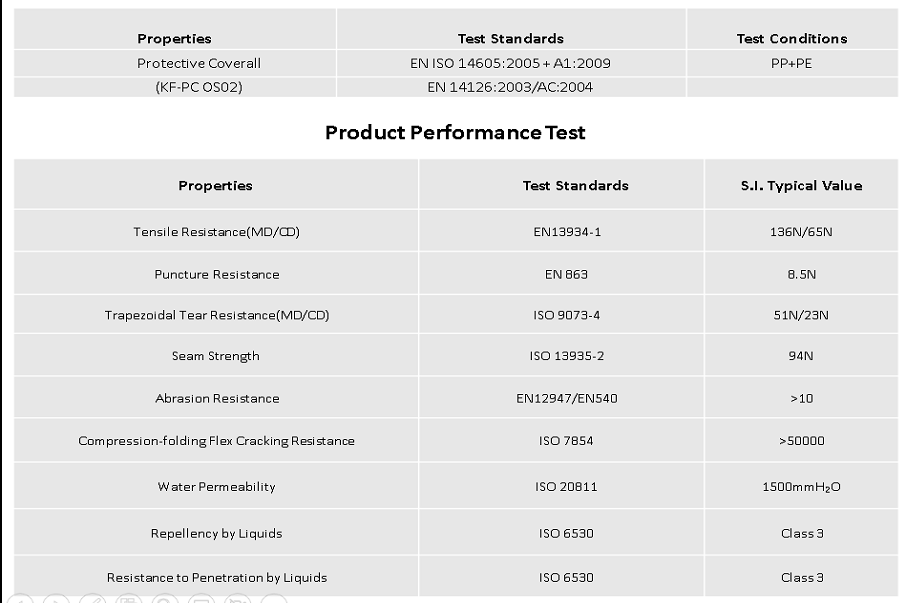Click the EN13934-1 test standard cell
The image size is (906, 603).
[x=567, y=232]
